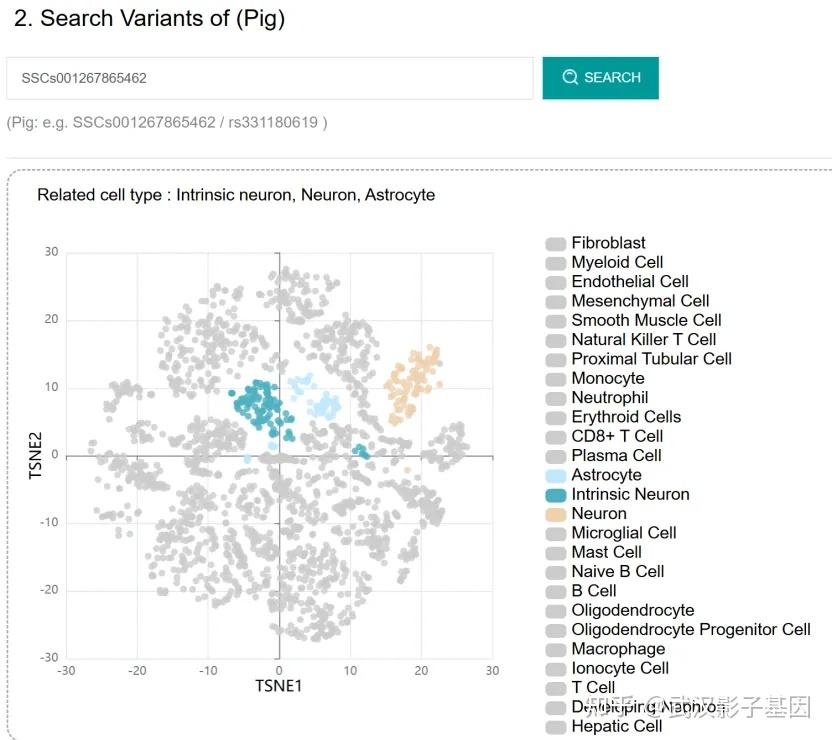Click the Mast Cell legend marker
This screenshot has width=832, height=740.
[556, 552]
